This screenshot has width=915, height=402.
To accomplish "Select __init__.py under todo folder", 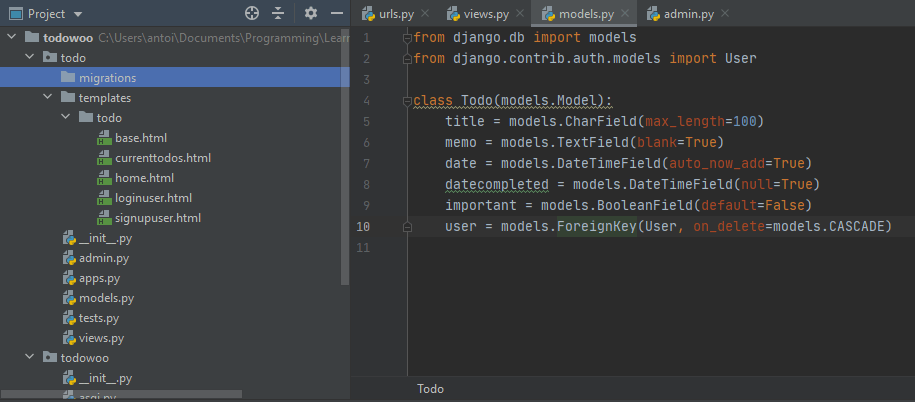I will pyautogui.click(x=105, y=238).
